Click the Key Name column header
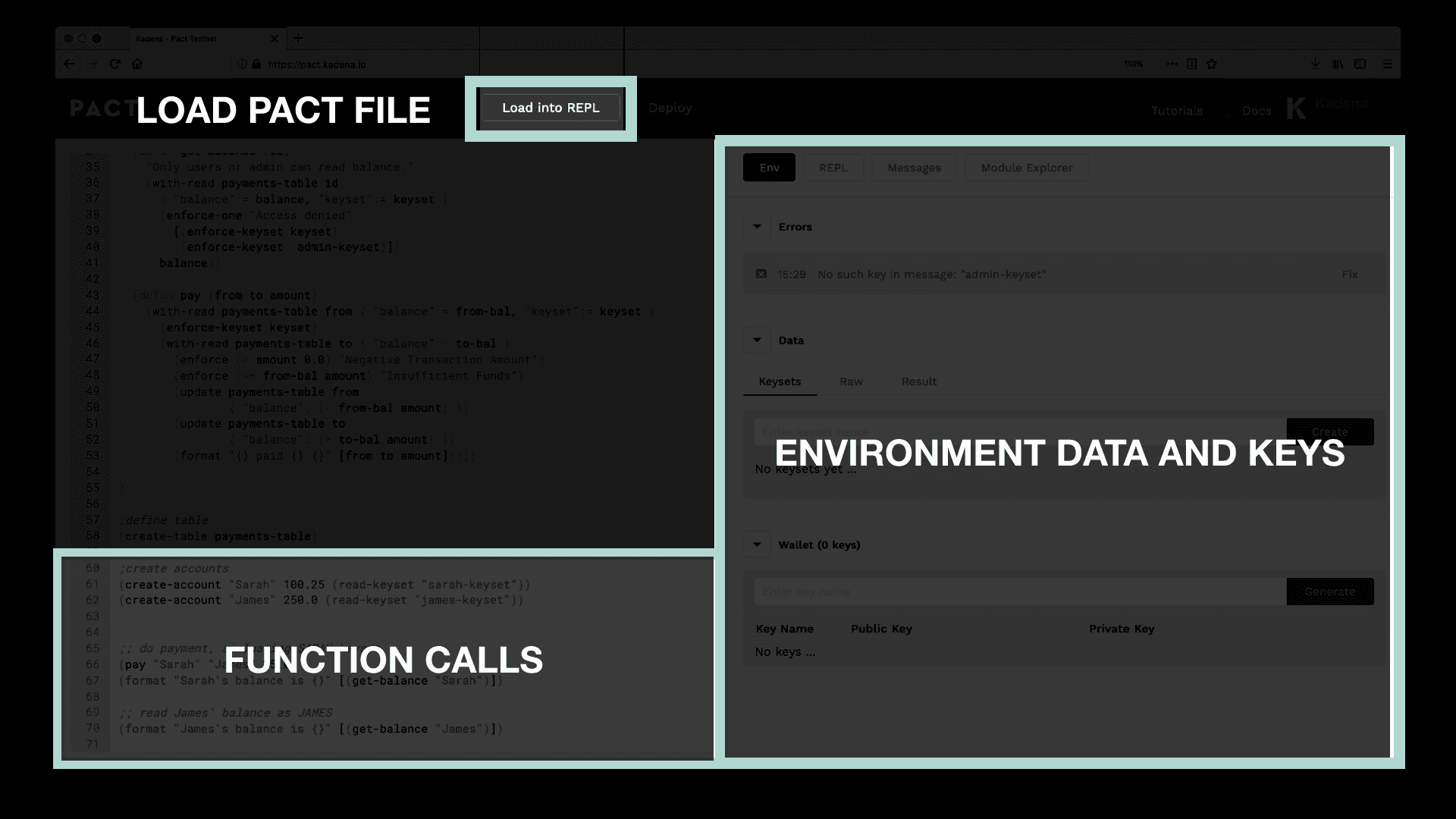1456x819 pixels. click(x=784, y=629)
